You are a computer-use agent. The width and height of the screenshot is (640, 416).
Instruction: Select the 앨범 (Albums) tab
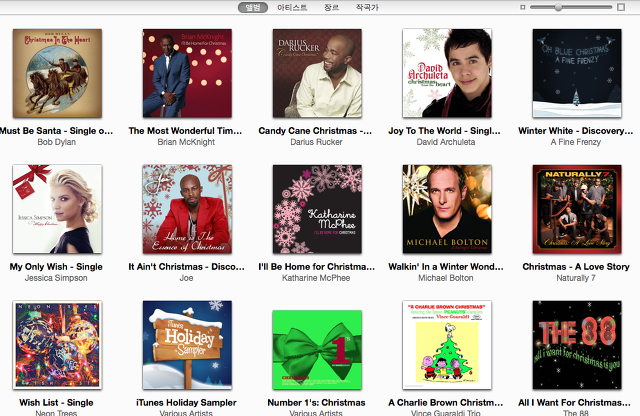pos(253,7)
